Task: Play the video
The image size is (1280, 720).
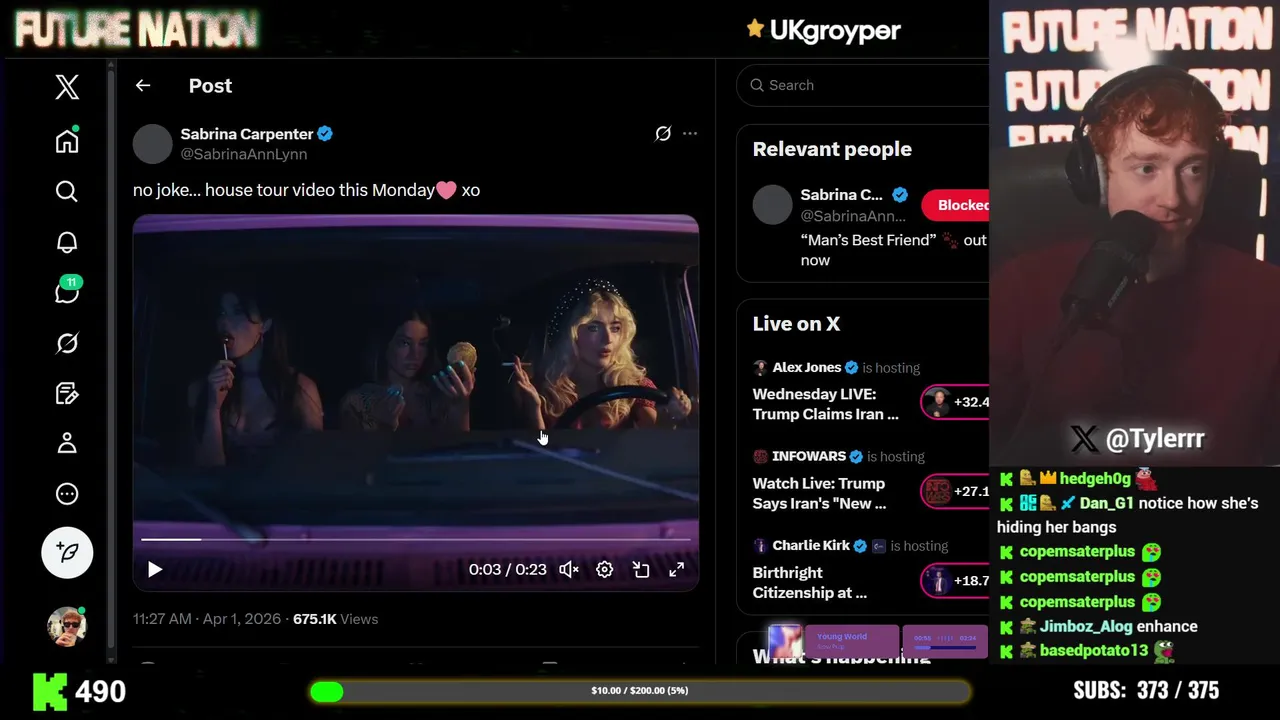Action: (155, 569)
